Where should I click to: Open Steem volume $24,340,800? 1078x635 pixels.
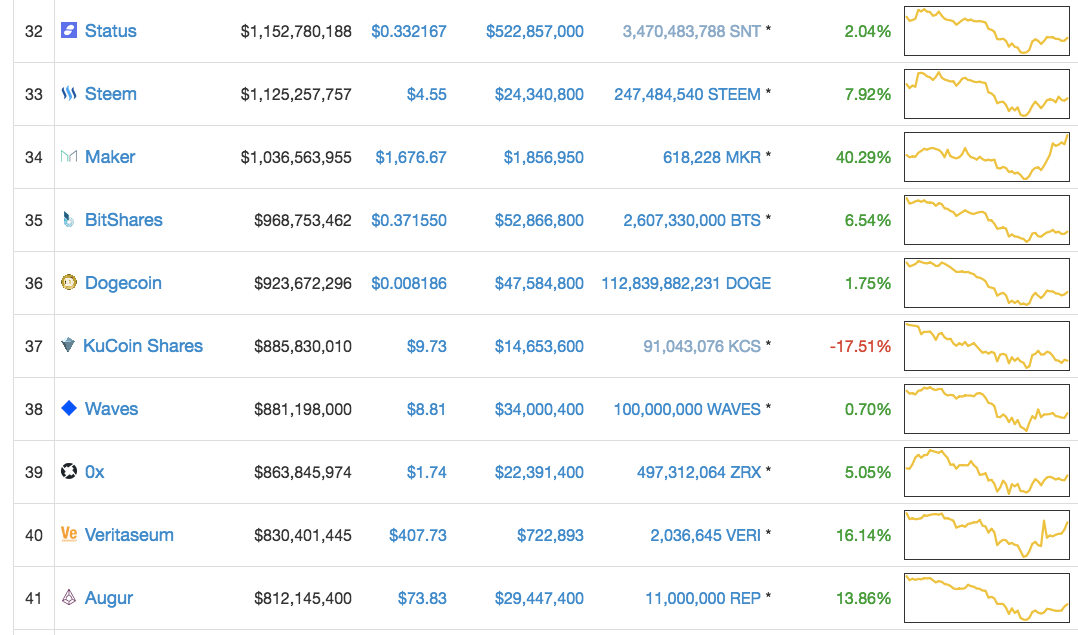[540, 94]
